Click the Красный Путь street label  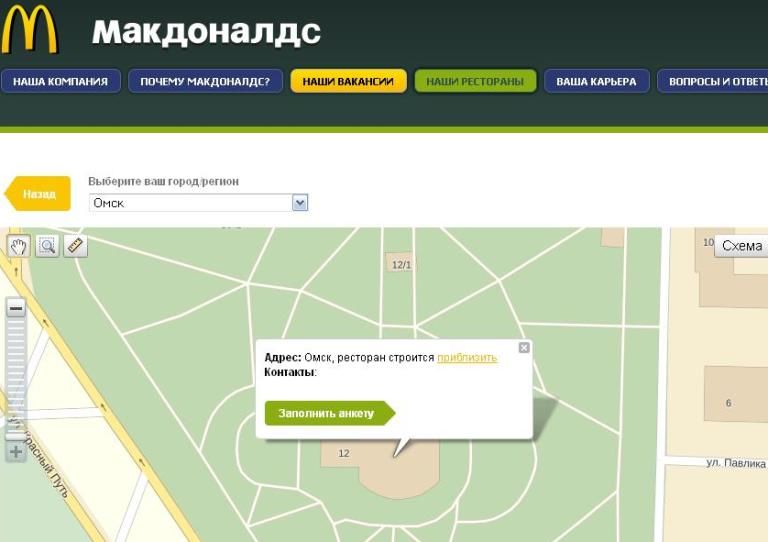[x=44, y=460]
